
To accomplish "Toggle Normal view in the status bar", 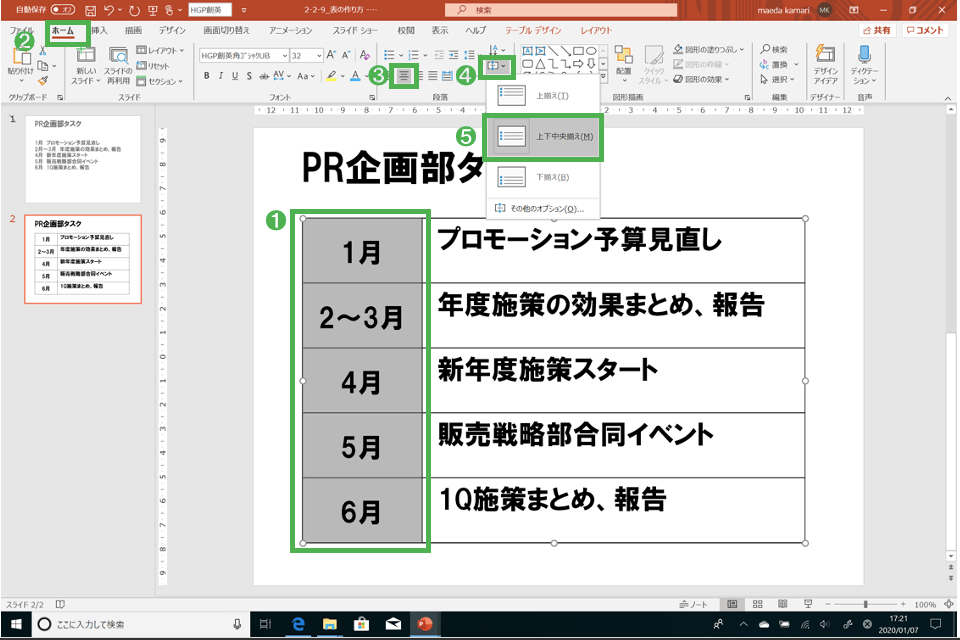I will [732, 604].
